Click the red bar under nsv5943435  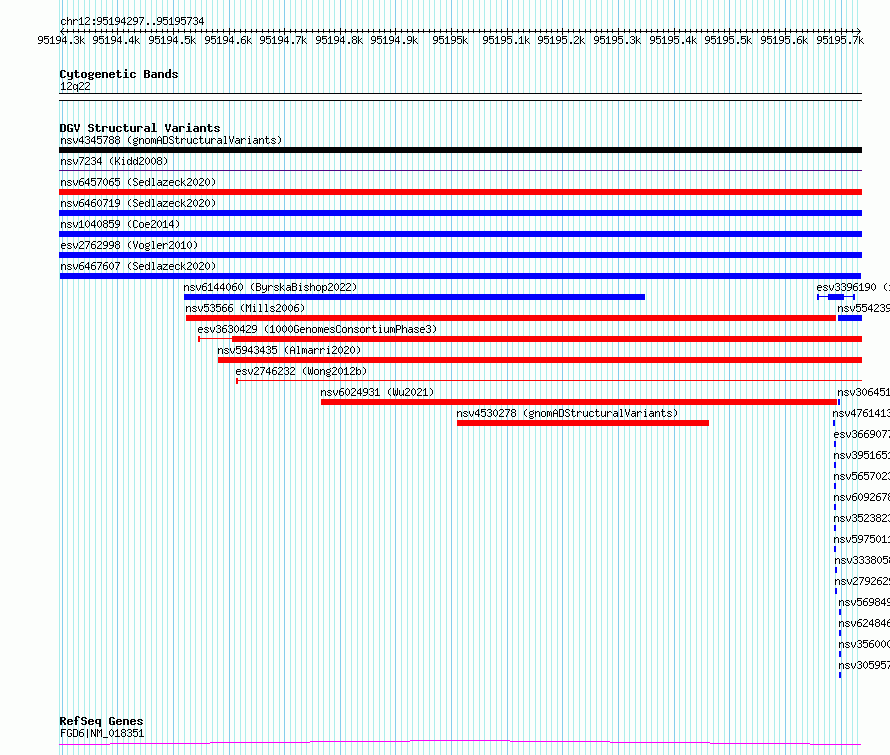pos(540,360)
